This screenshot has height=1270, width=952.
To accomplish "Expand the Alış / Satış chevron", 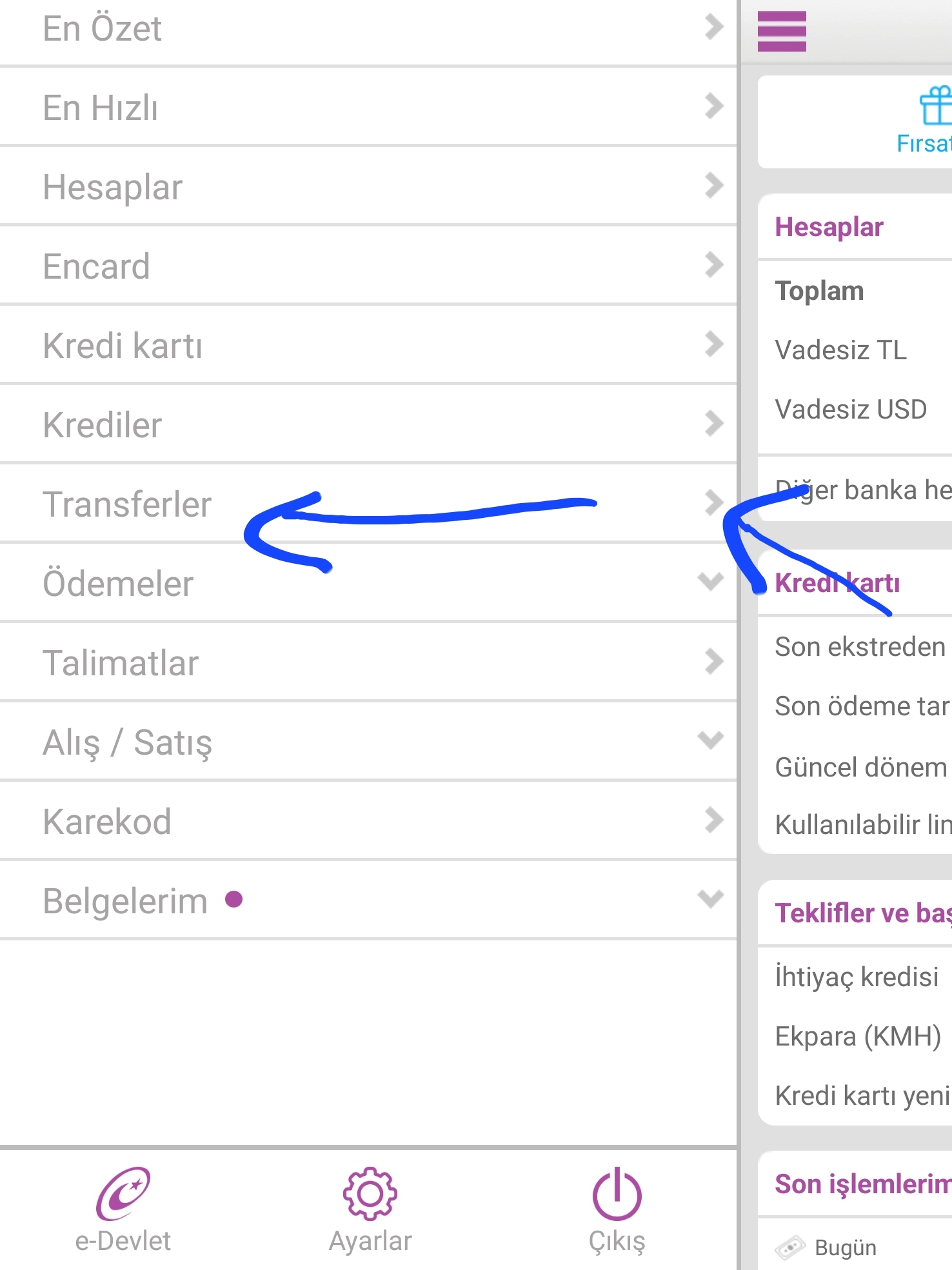I will tap(711, 740).
